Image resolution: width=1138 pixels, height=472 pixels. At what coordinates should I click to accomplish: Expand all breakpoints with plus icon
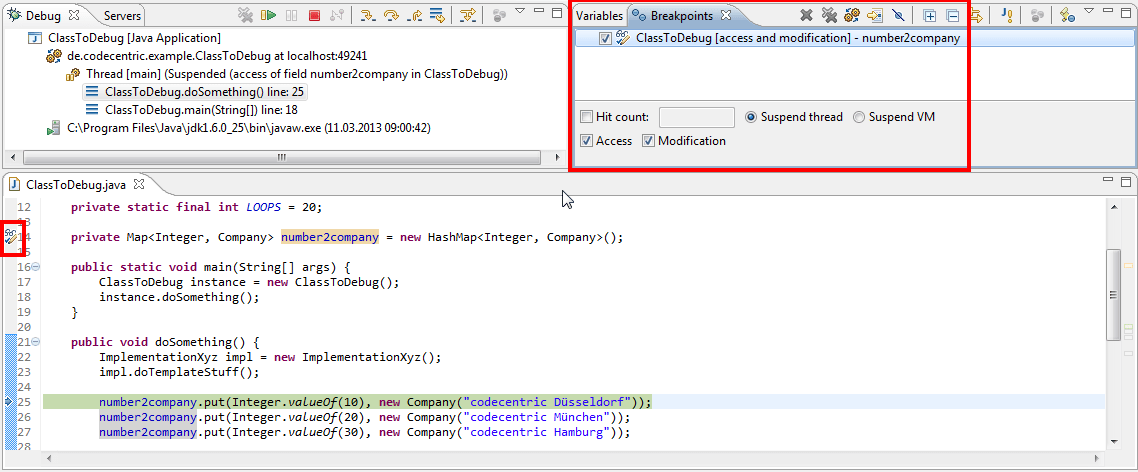point(930,15)
